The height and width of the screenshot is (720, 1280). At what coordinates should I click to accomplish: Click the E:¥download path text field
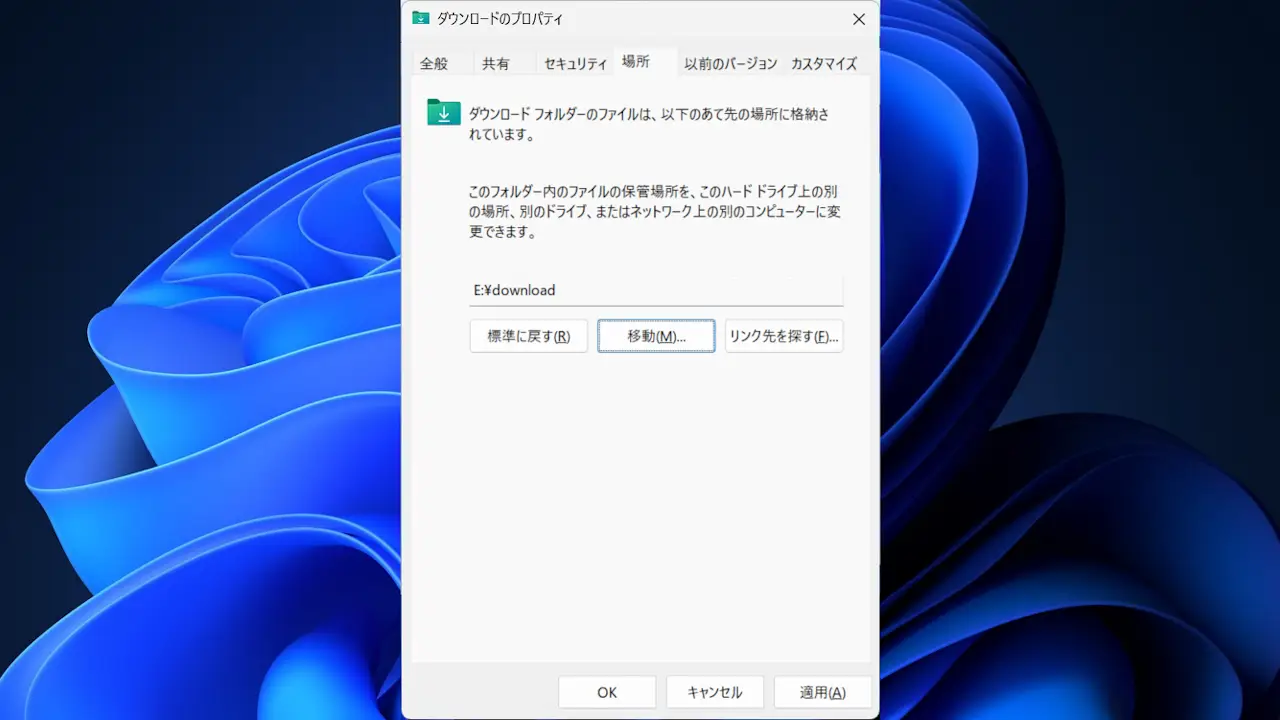(x=656, y=290)
